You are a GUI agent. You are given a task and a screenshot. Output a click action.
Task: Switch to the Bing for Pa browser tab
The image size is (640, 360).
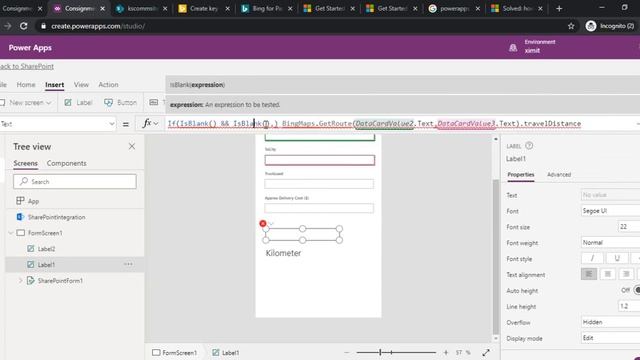266,8
